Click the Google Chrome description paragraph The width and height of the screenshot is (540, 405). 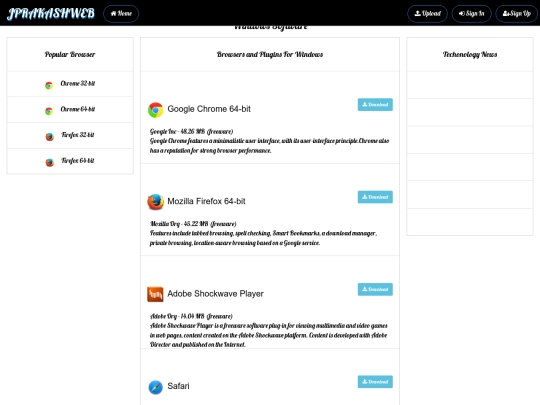[269, 146]
